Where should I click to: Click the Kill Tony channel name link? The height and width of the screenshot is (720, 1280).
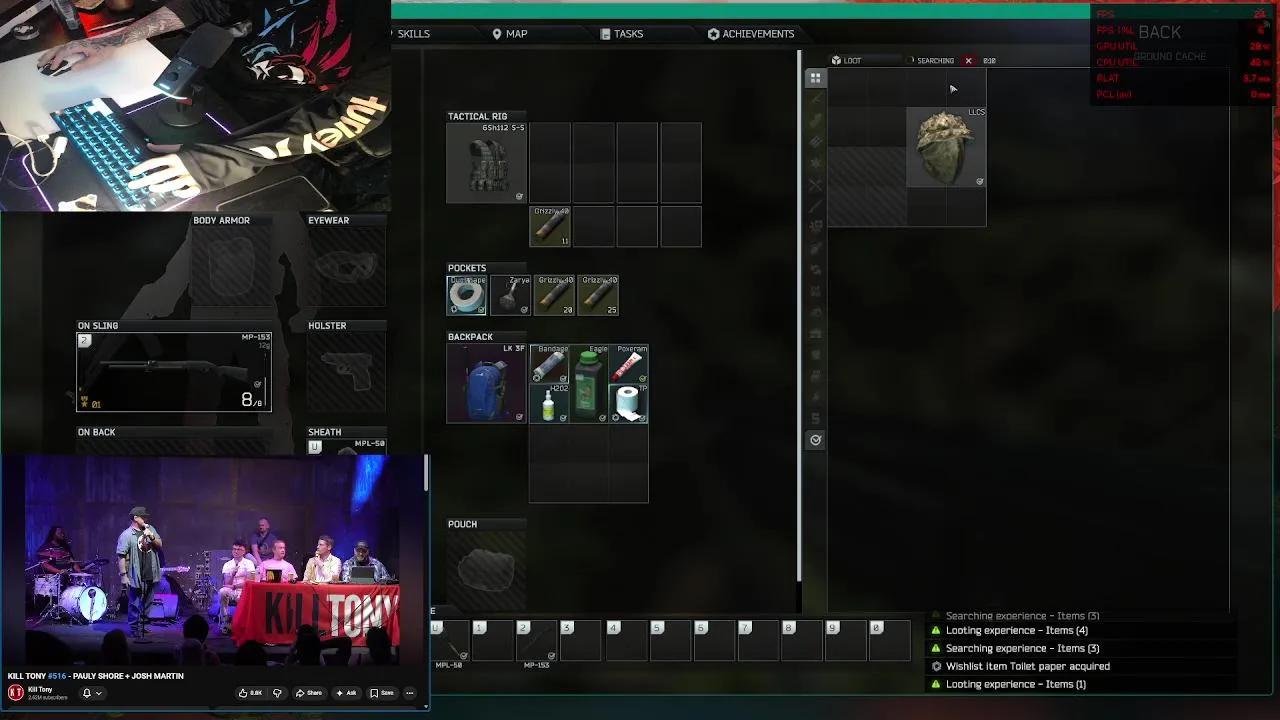[40, 689]
